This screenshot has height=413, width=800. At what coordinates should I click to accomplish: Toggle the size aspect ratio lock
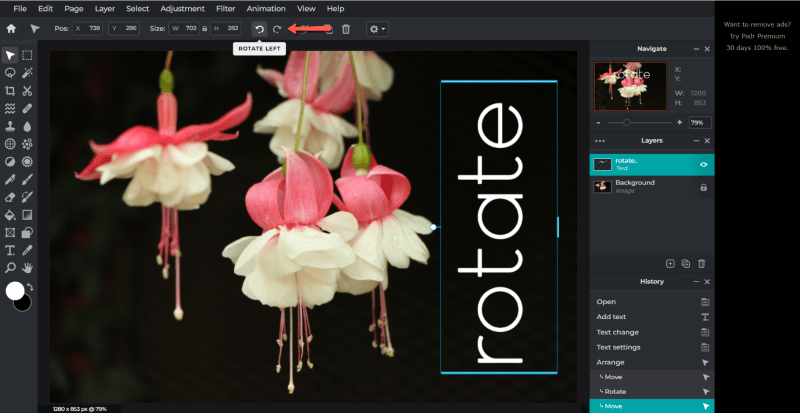coord(205,29)
